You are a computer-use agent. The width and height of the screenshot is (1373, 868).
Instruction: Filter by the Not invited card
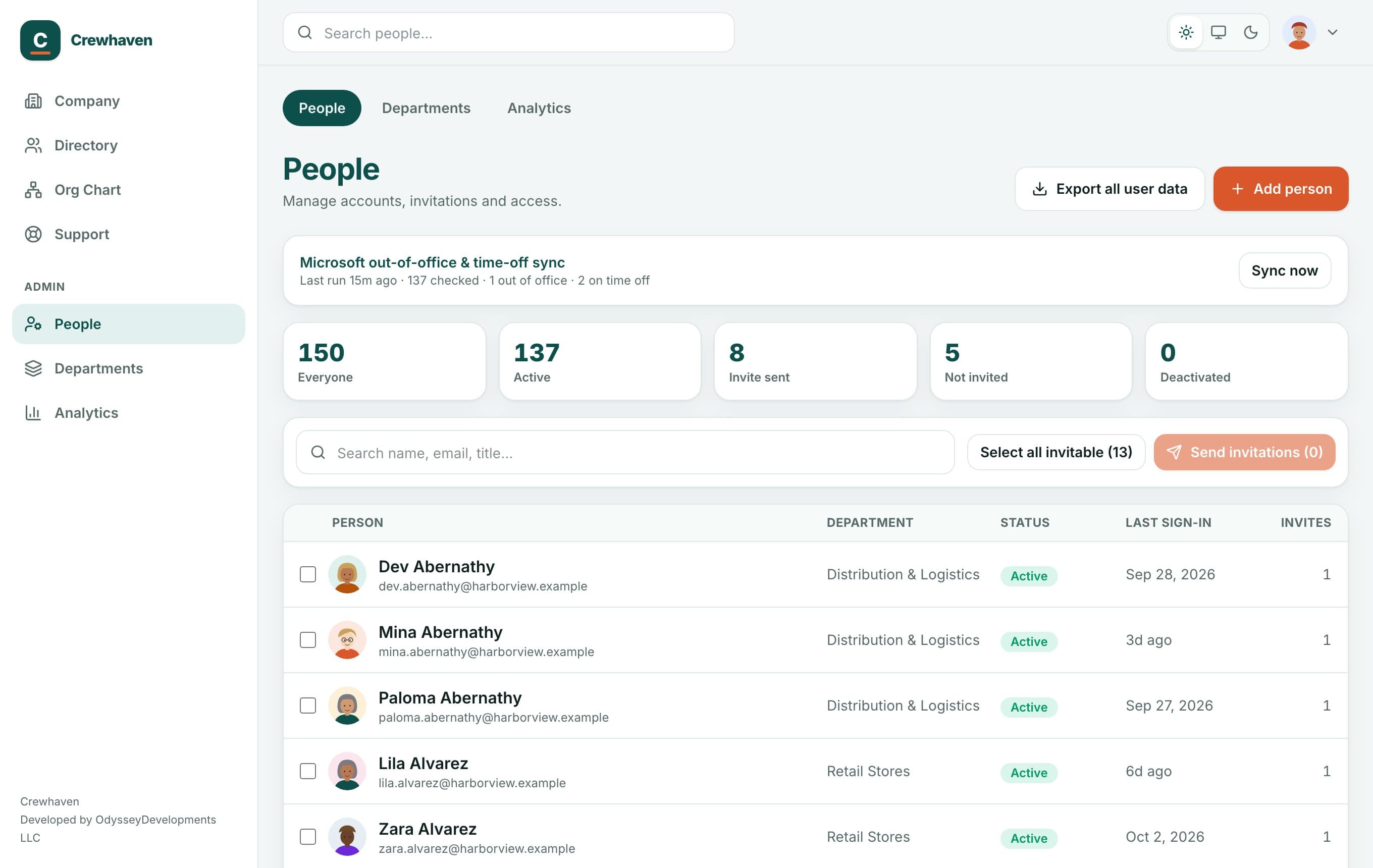[1031, 361]
